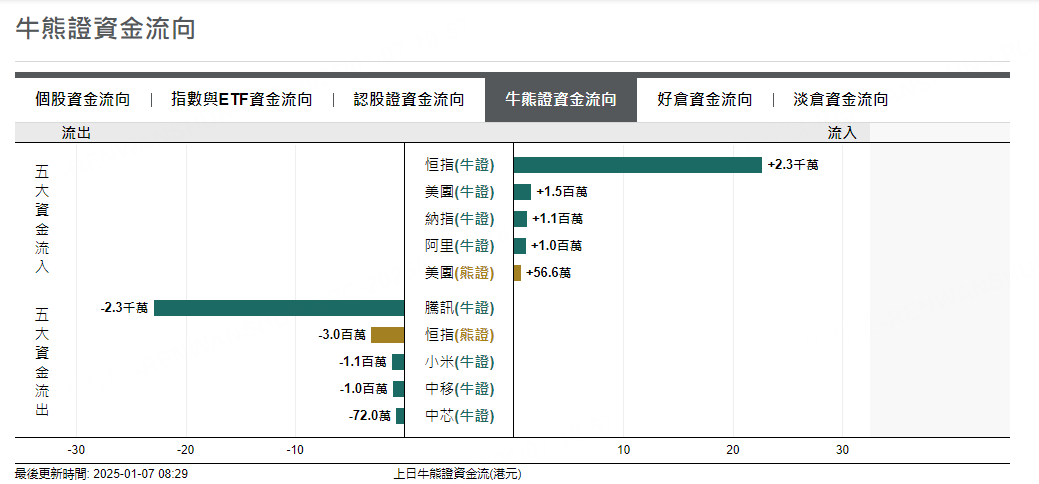
Task: Click the +1.1百萬 value
Action: coord(557,219)
